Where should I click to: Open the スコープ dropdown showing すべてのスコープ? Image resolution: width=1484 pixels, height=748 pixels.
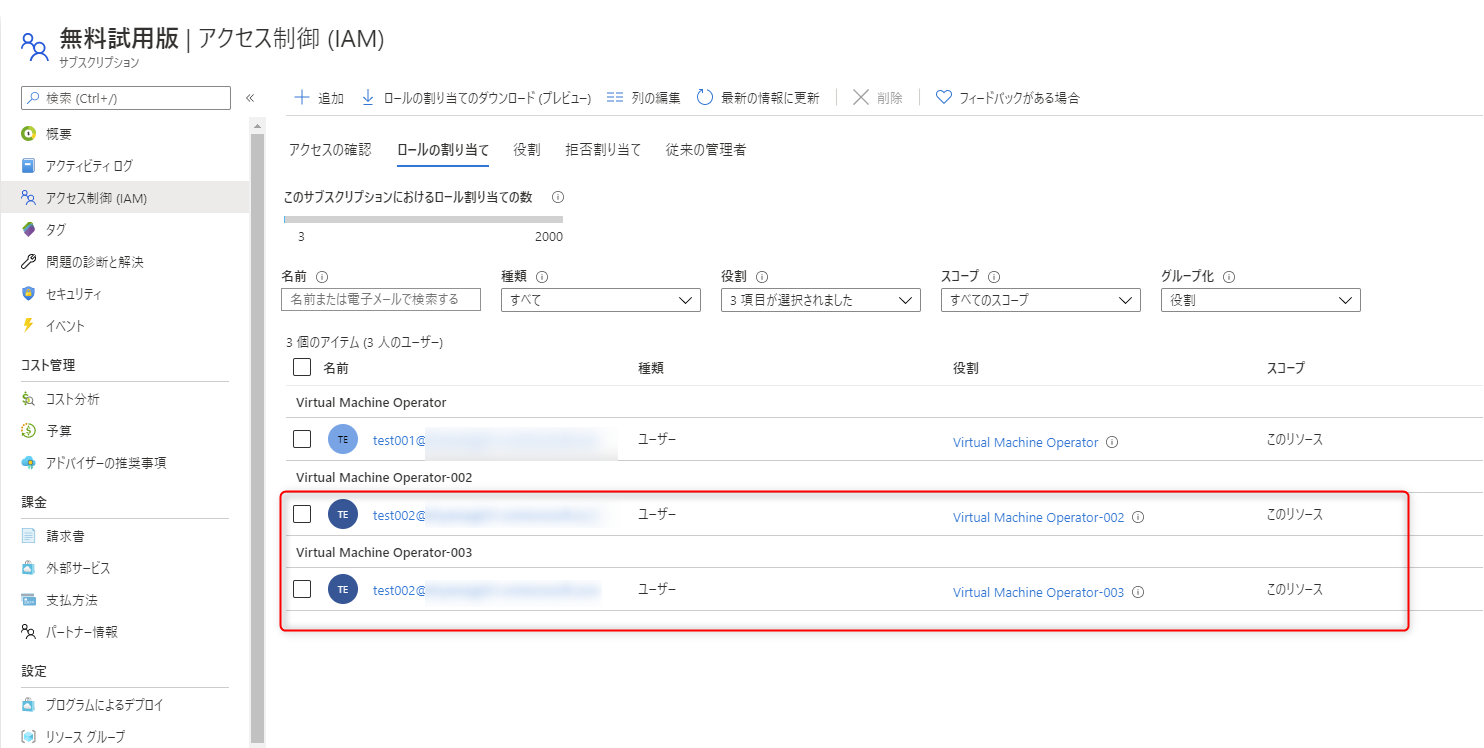click(1041, 300)
